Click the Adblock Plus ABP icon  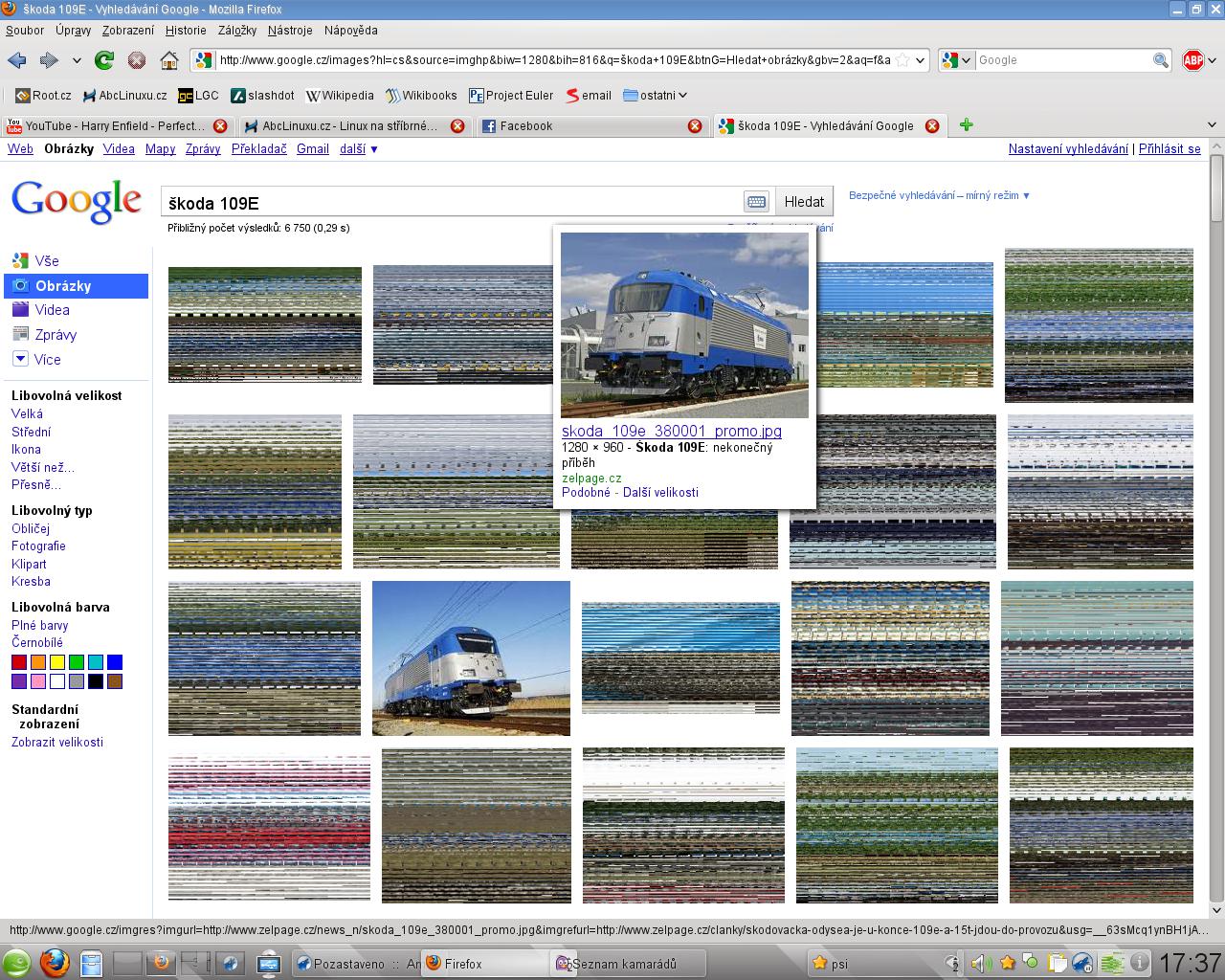[1192, 60]
